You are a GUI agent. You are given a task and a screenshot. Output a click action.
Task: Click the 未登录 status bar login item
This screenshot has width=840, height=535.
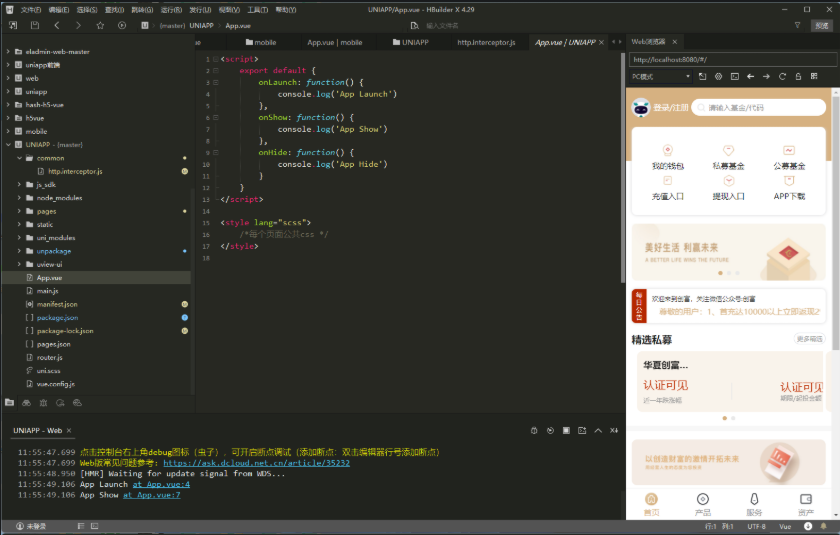[31, 526]
